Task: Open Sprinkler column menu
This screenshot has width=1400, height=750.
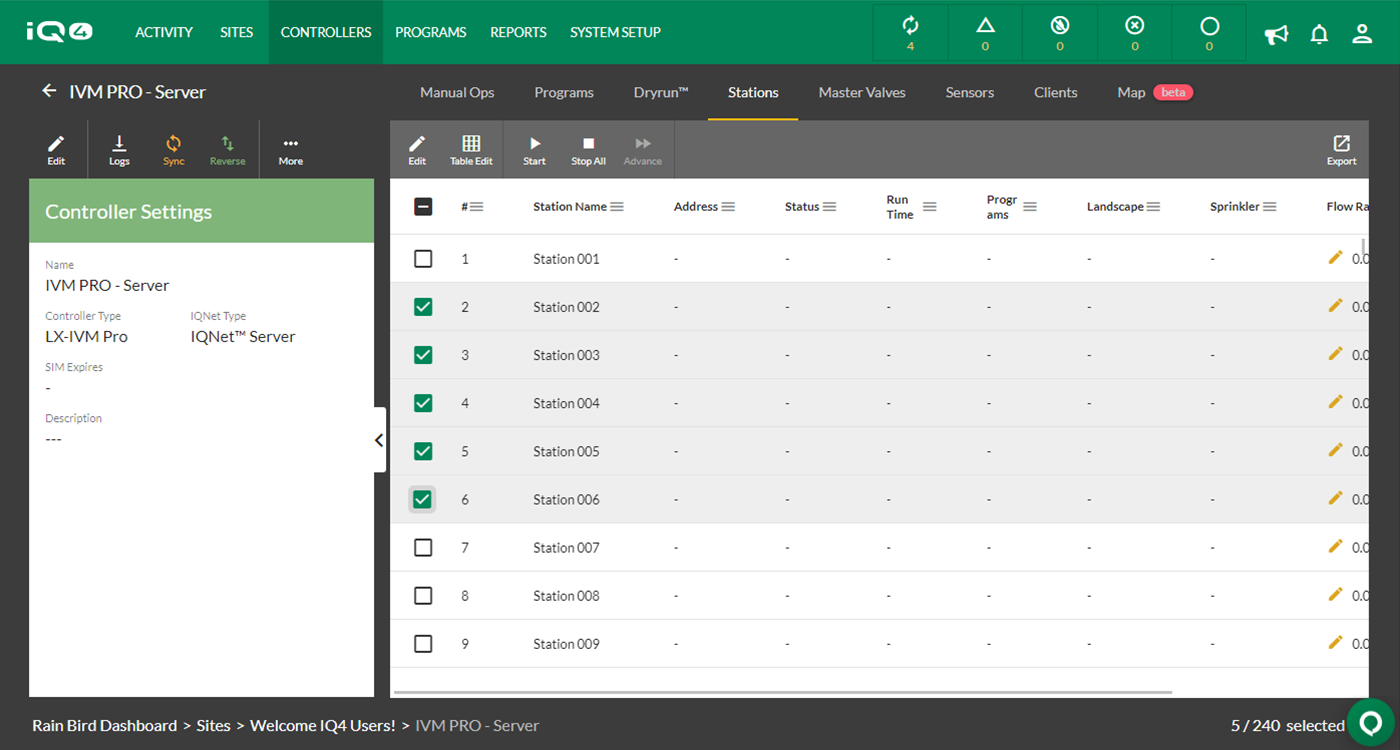Action: 1269,207
